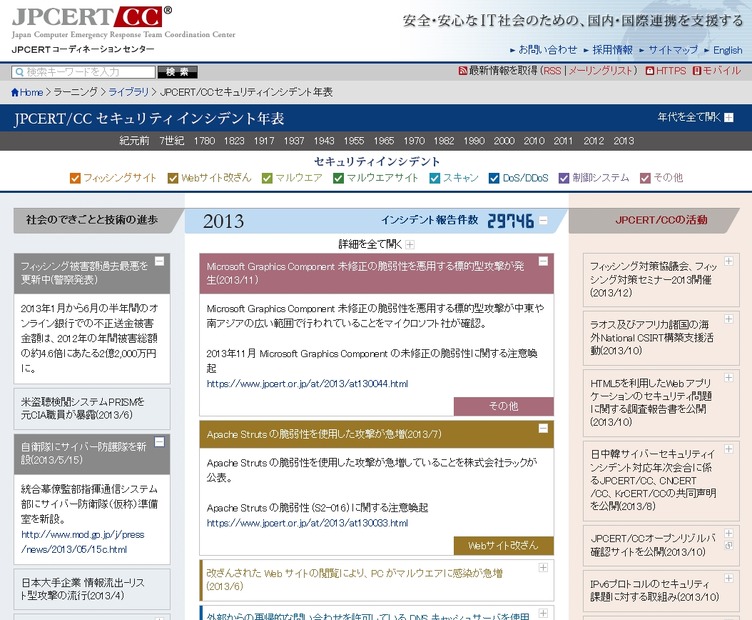Expand all eras with 年代を全て開く plus

728,117
